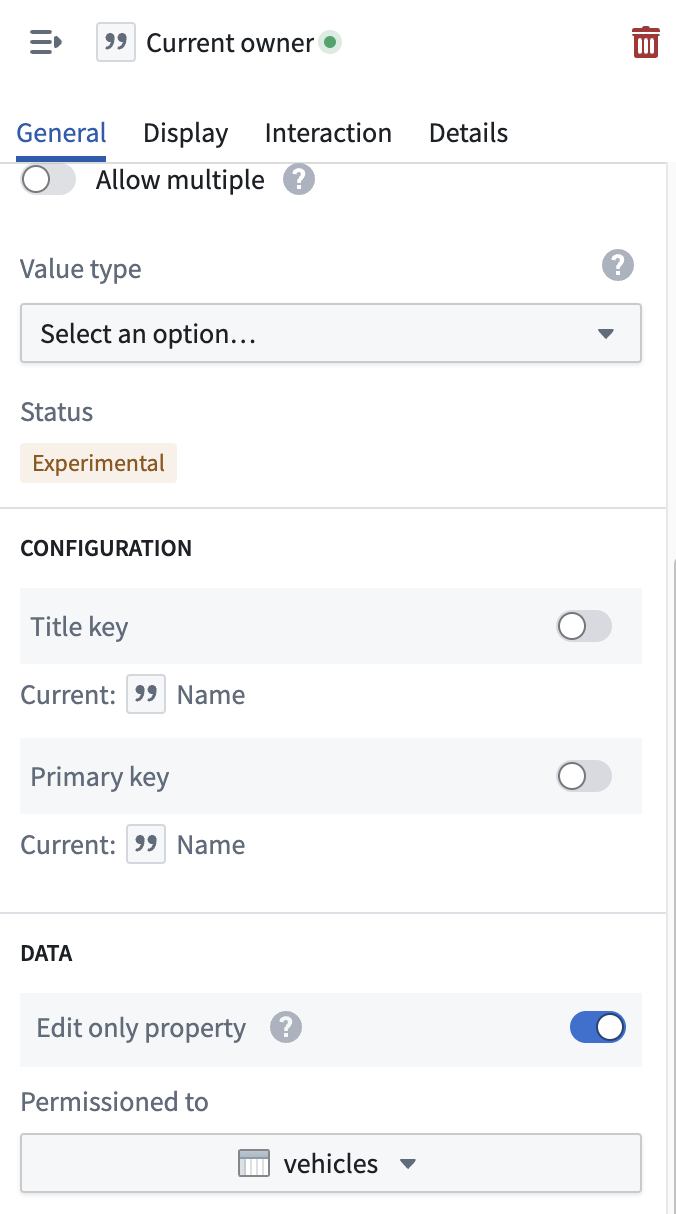Open the Value type help question icon
Screen dimensions: 676x1214
click(618, 265)
